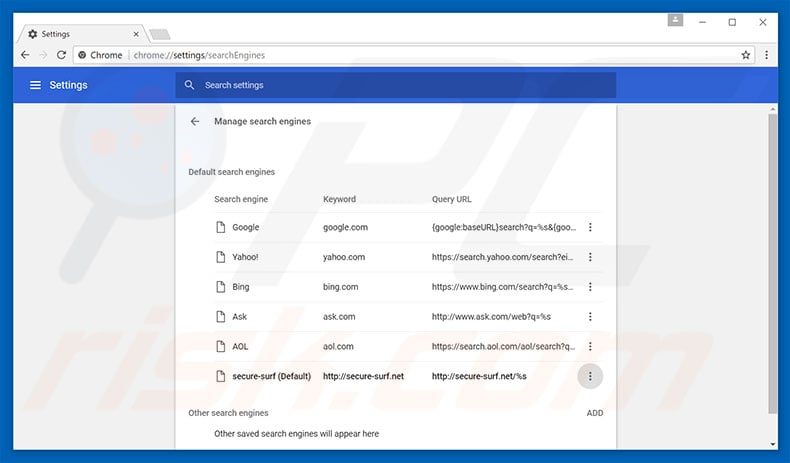790x463 pixels.
Task: Click the Google search engine name
Action: point(245,227)
